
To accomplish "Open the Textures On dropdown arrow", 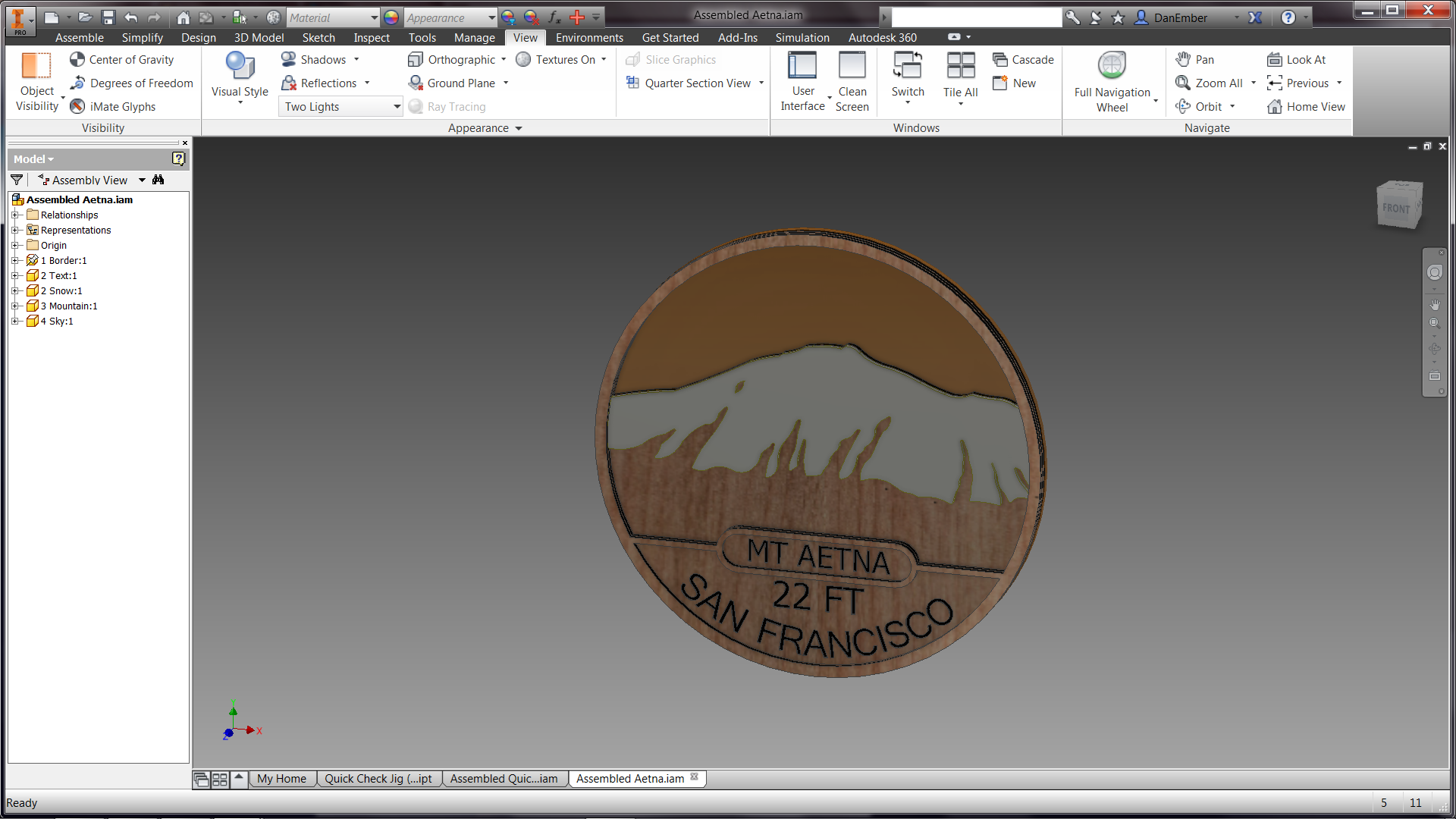I will (x=604, y=60).
